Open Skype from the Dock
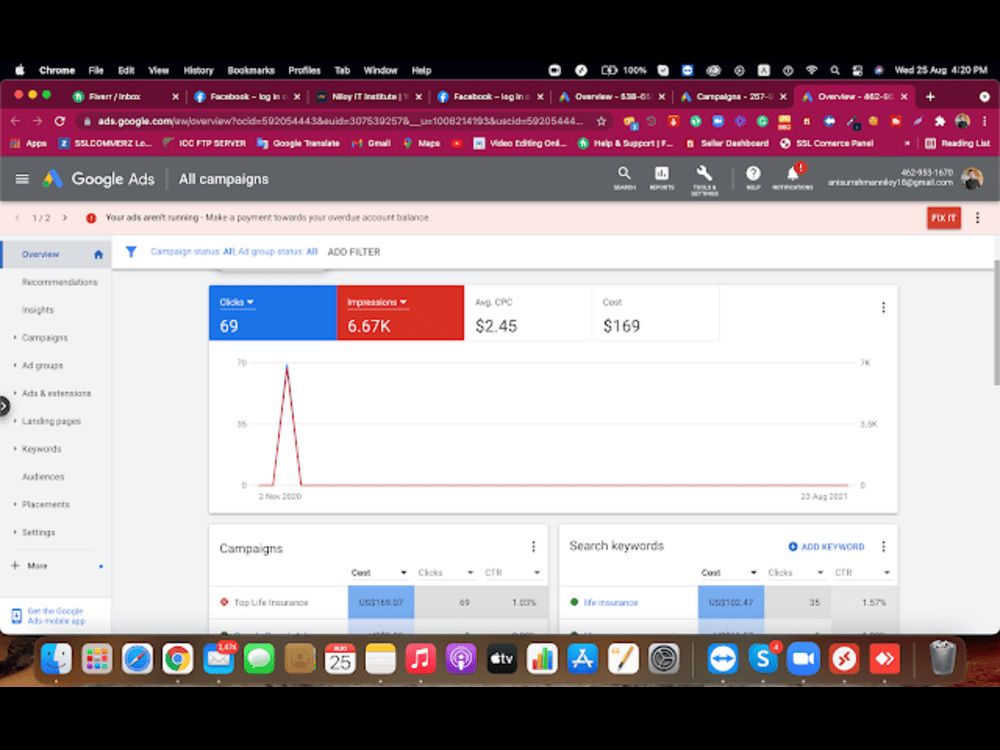The width and height of the screenshot is (1000, 750). click(x=763, y=659)
